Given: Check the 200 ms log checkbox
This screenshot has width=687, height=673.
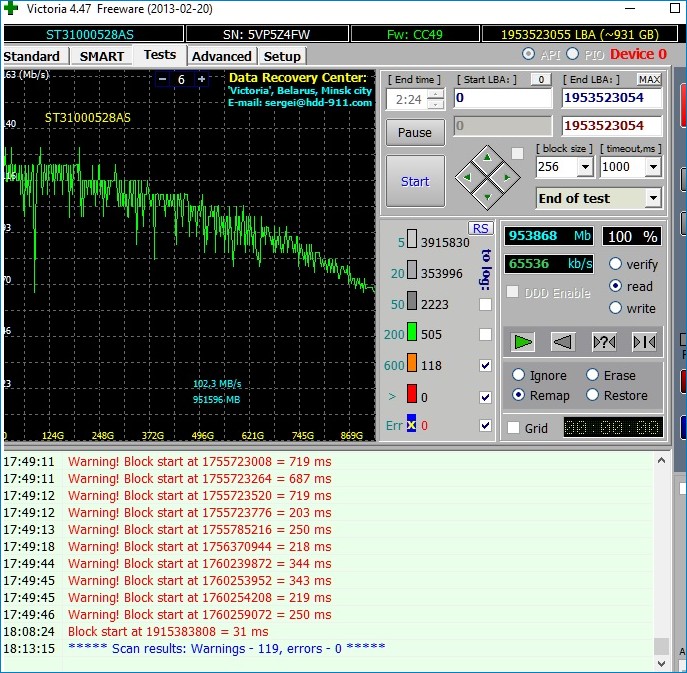Looking at the screenshot, I should (485, 335).
